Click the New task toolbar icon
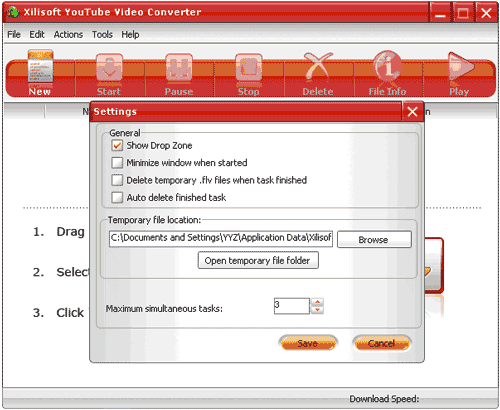500x410 pixels. [40, 67]
